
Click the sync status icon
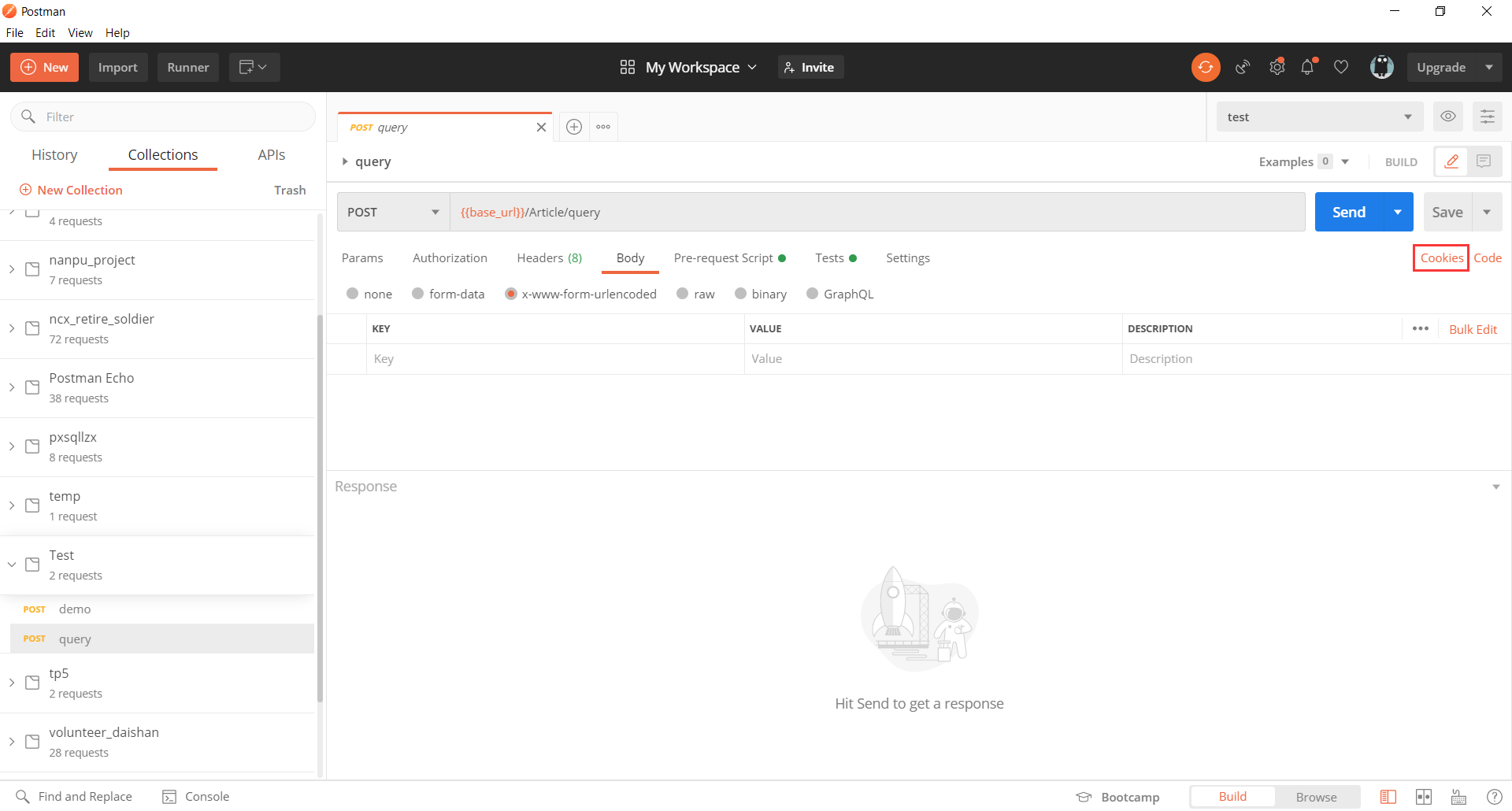pyautogui.click(x=1206, y=68)
